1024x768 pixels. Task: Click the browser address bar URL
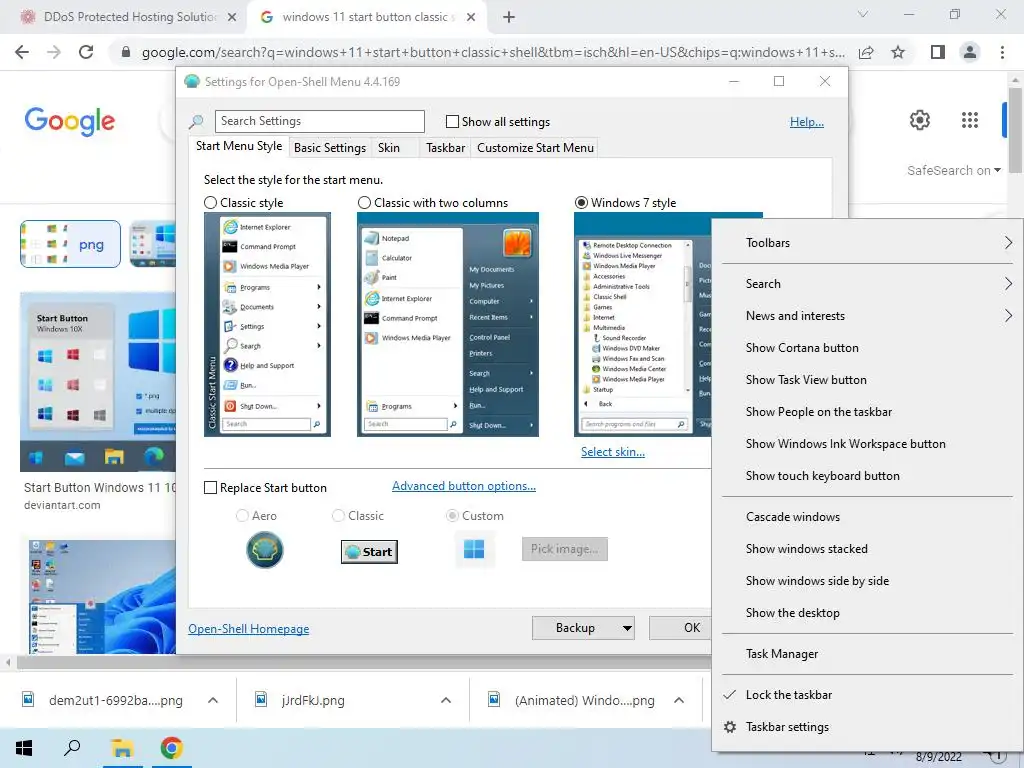click(493, 52)
